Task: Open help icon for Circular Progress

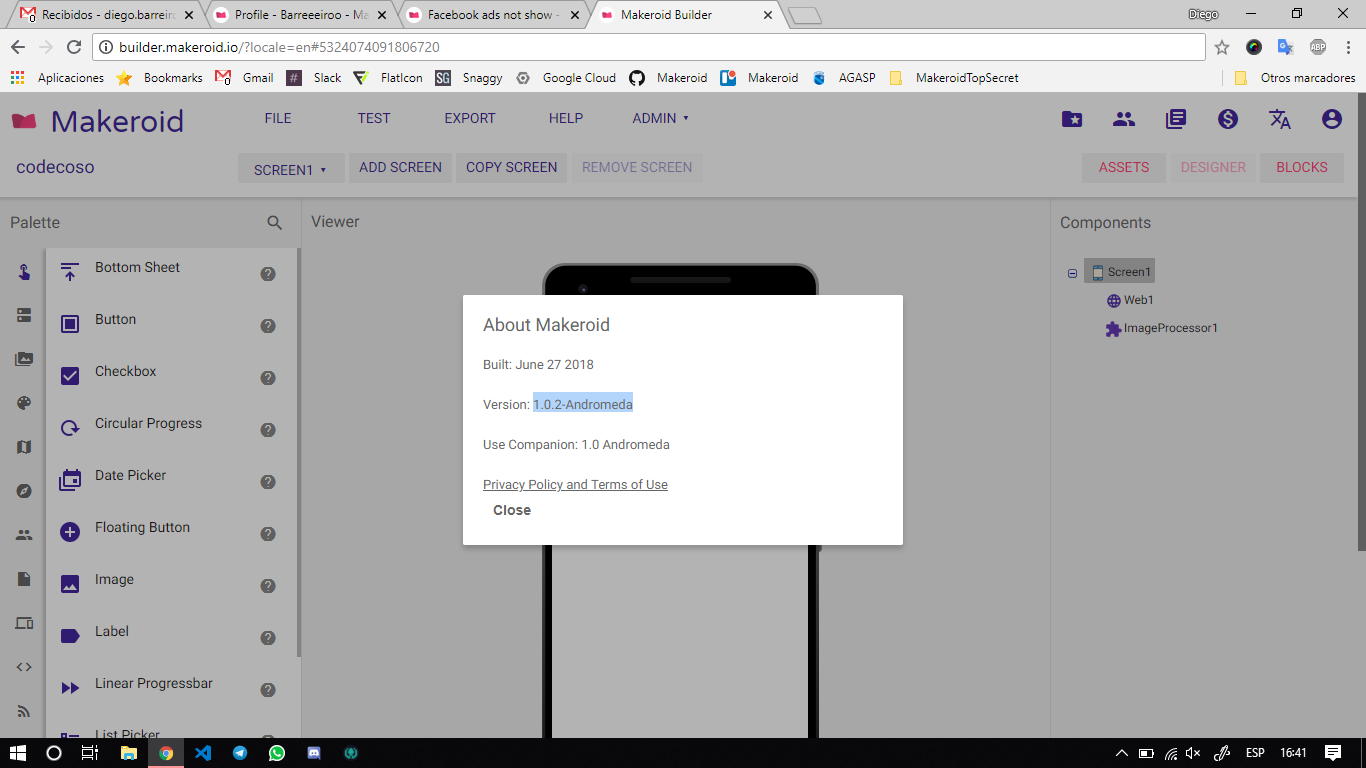Action: pos(268,430)
